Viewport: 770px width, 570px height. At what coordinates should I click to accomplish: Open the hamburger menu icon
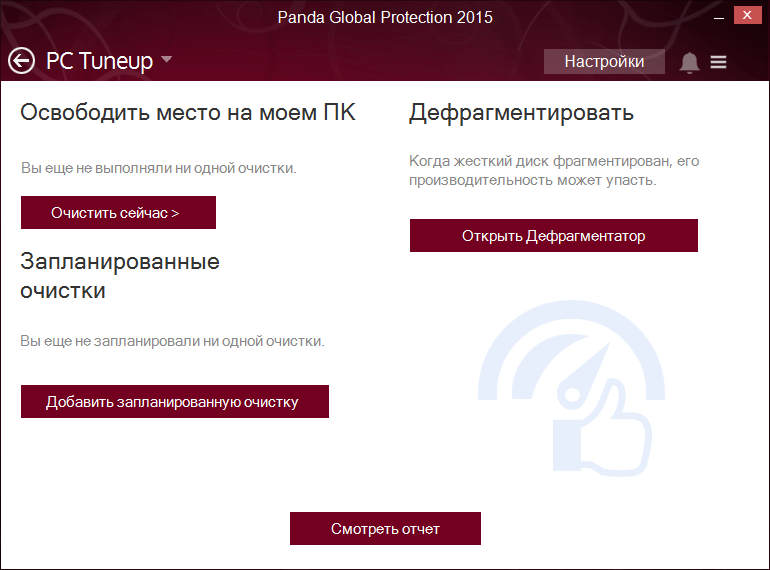click(x=718, y=62)
